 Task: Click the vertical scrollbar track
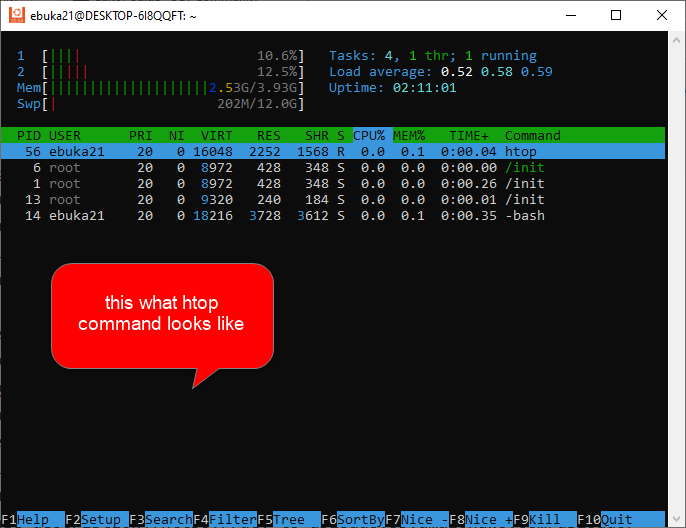click(676, 280)
